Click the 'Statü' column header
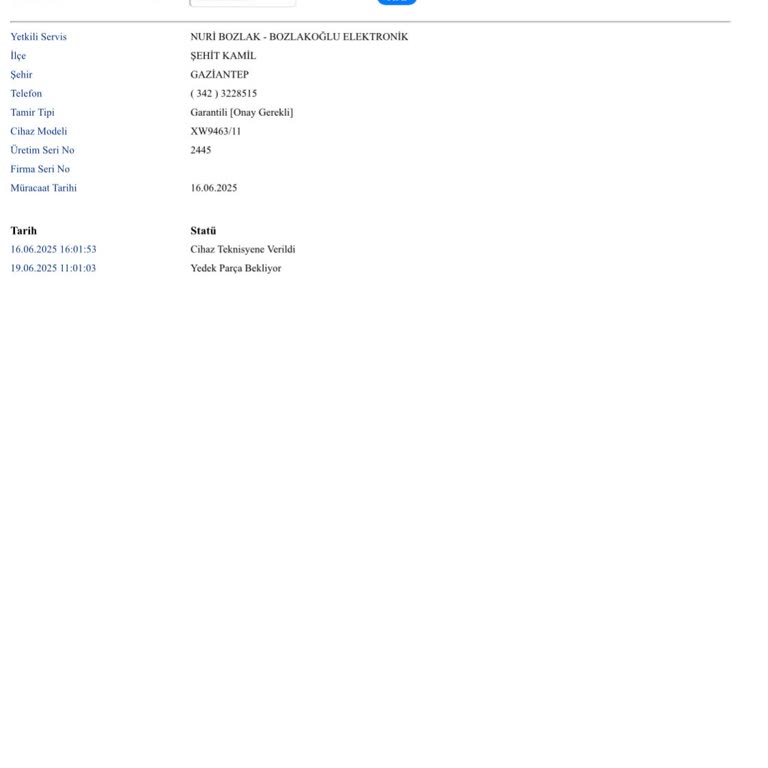This screenshot has height=768, width=768. pos(203,231)
